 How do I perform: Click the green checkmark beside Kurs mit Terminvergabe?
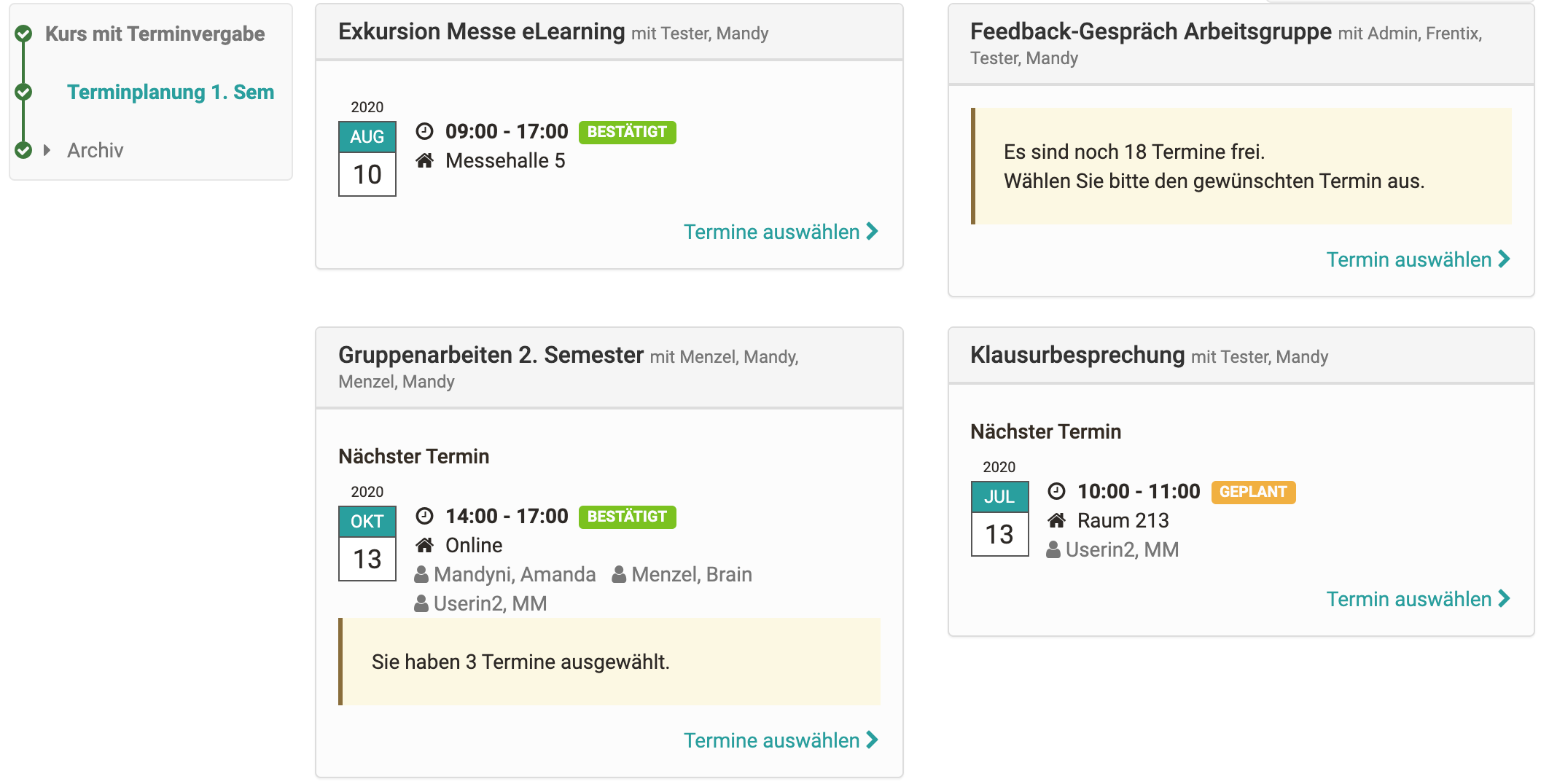(23, 34)
